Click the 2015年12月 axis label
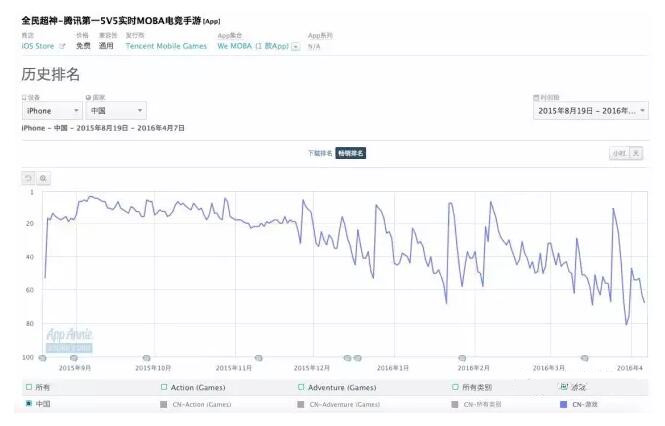This screenshot has width=665, height=426. click(x=312, y=368)
